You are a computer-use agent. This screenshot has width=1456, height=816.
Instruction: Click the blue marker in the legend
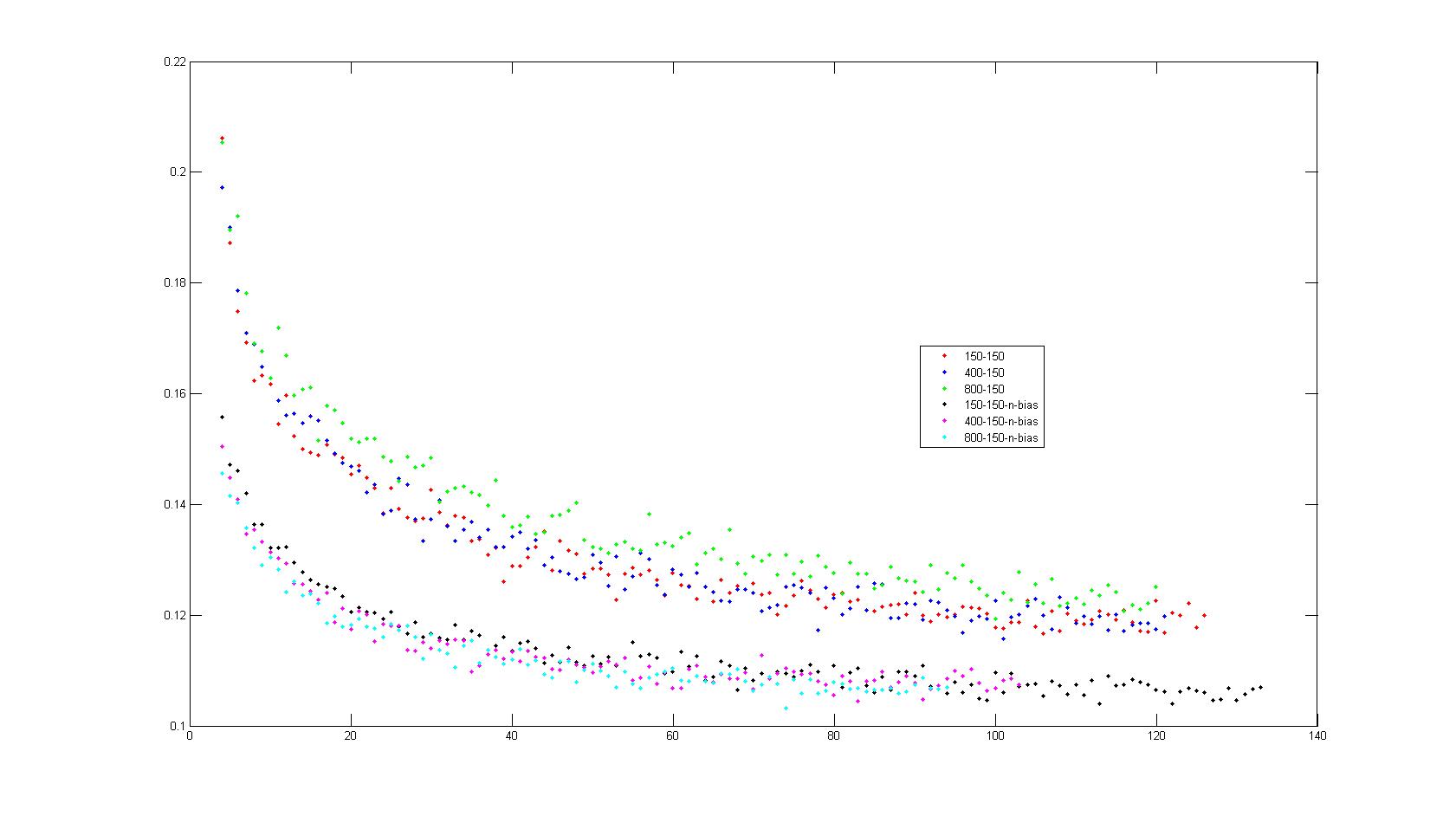tap(943, 372)
